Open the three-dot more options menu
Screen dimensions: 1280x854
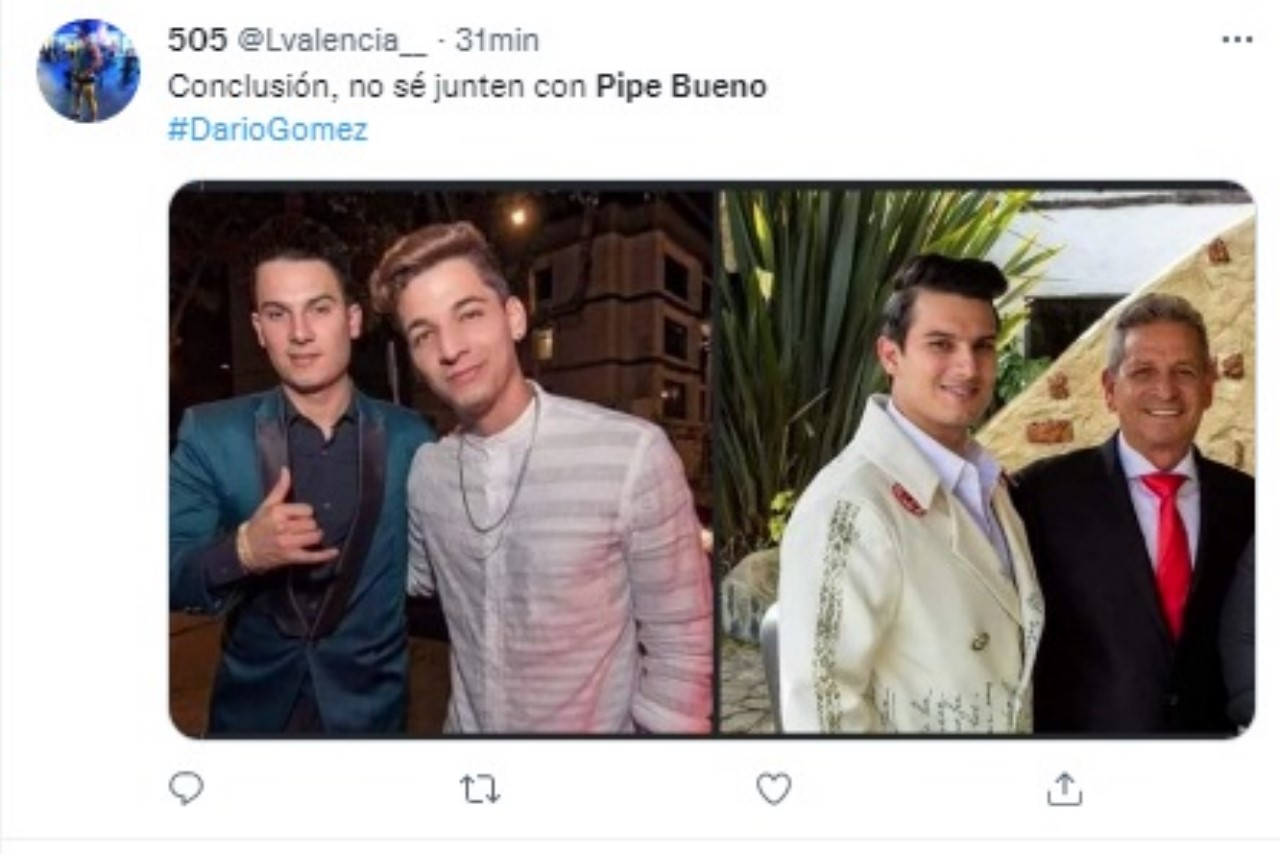pyautogui.click(x=1237, y=40)
